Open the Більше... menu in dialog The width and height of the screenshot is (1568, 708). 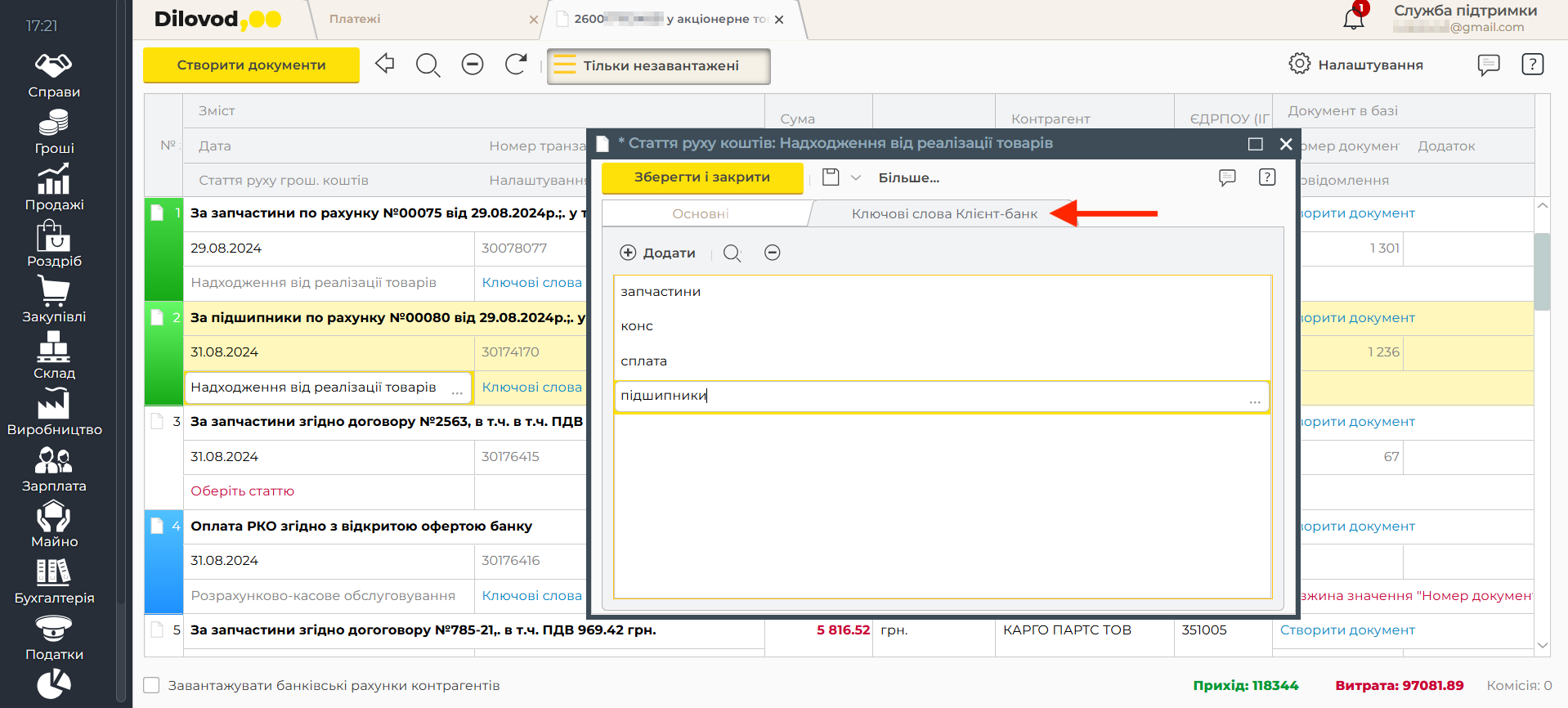[908, 177]
